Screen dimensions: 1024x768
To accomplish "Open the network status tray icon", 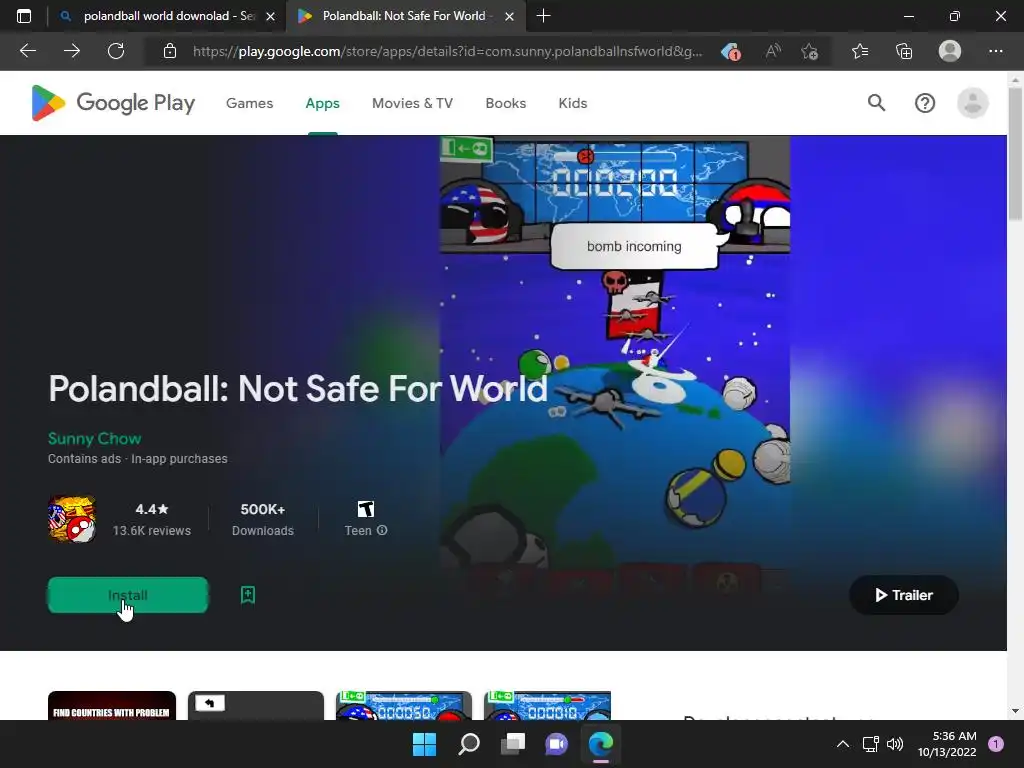I will click(870, 744).
